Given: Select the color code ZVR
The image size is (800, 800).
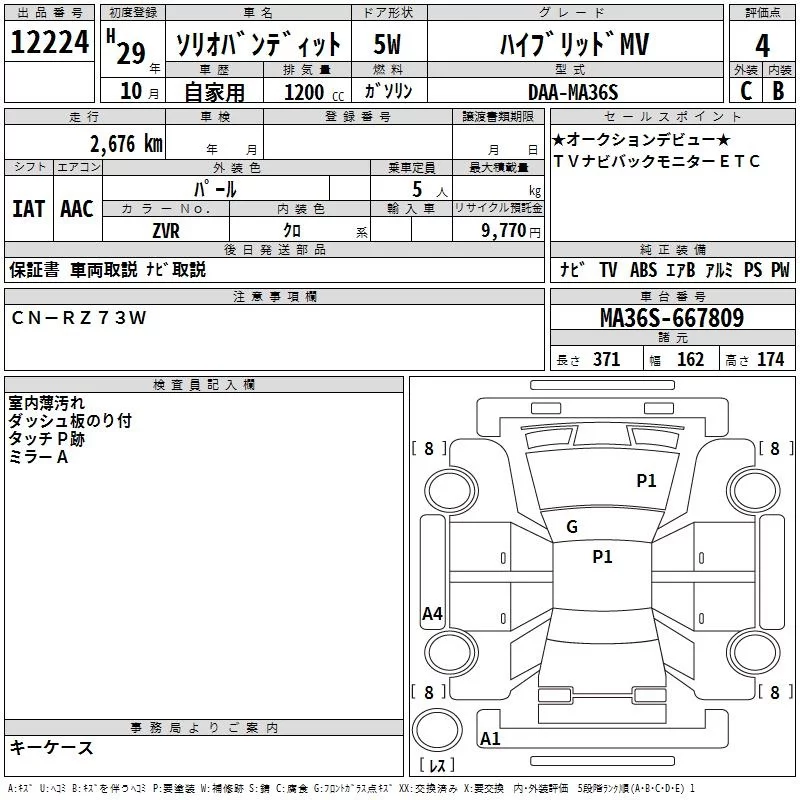Looking at the screenshot, I should pos(166,229).
